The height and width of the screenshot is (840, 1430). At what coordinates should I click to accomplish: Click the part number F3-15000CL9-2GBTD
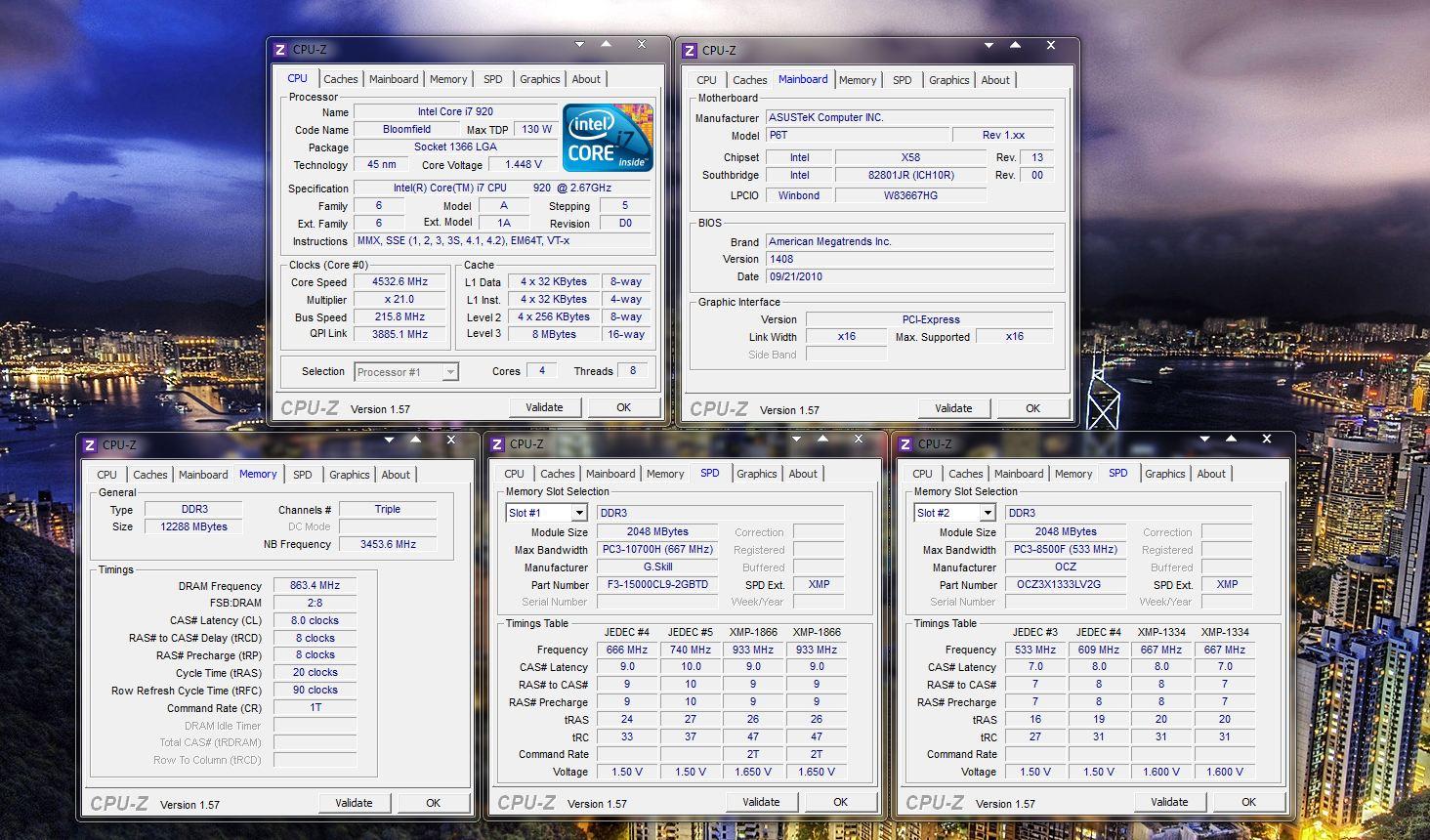[657, 584]
